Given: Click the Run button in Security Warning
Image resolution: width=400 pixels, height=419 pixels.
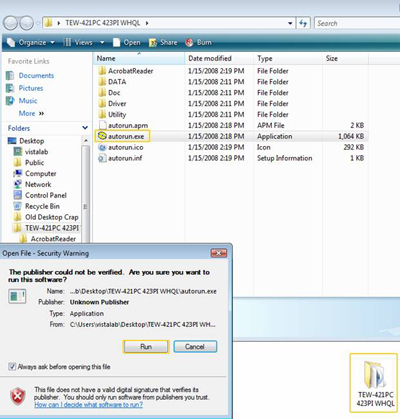Looking at the screenshot, I should point(146,347).
